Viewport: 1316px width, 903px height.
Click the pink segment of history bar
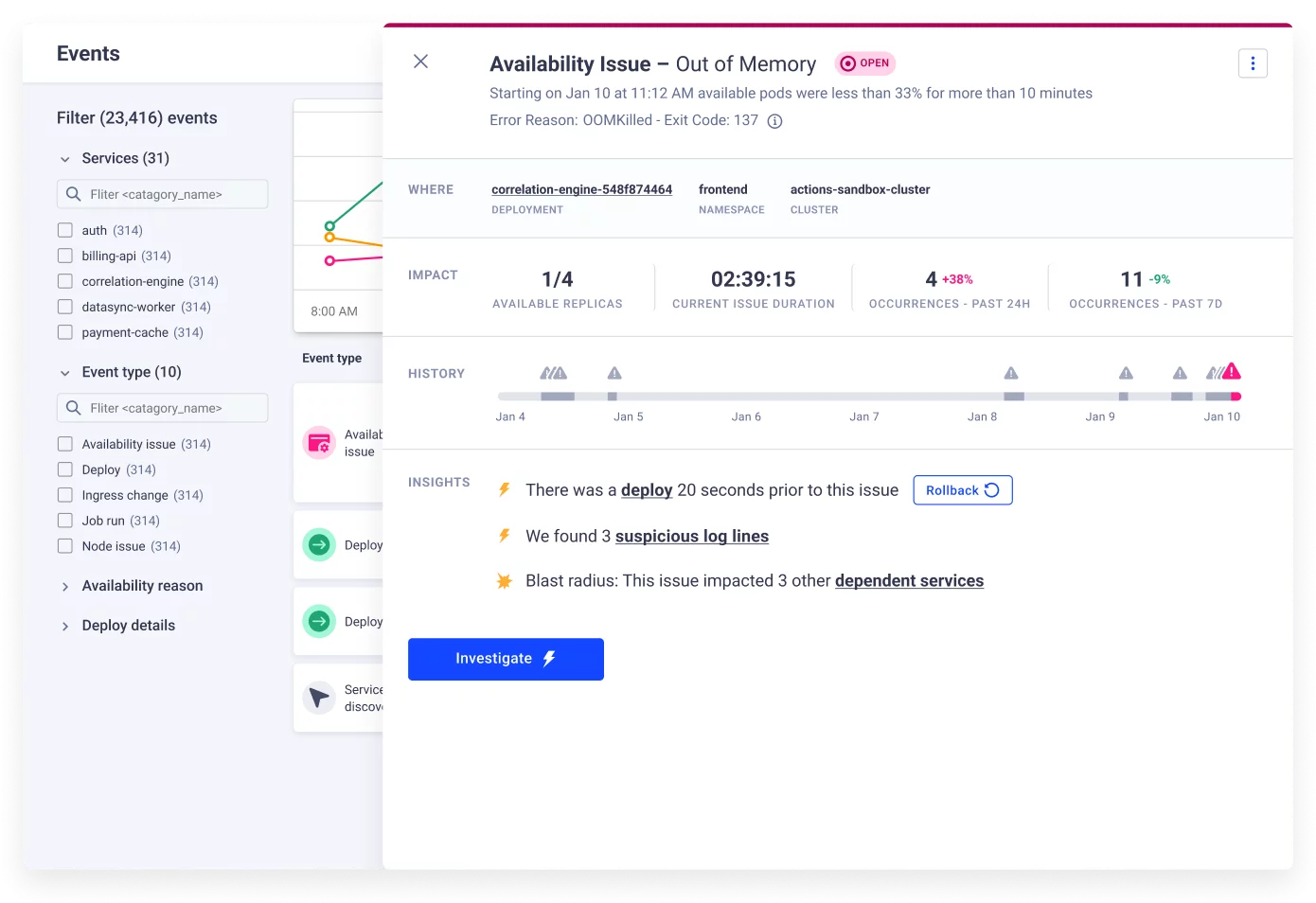click(1236, 397)
